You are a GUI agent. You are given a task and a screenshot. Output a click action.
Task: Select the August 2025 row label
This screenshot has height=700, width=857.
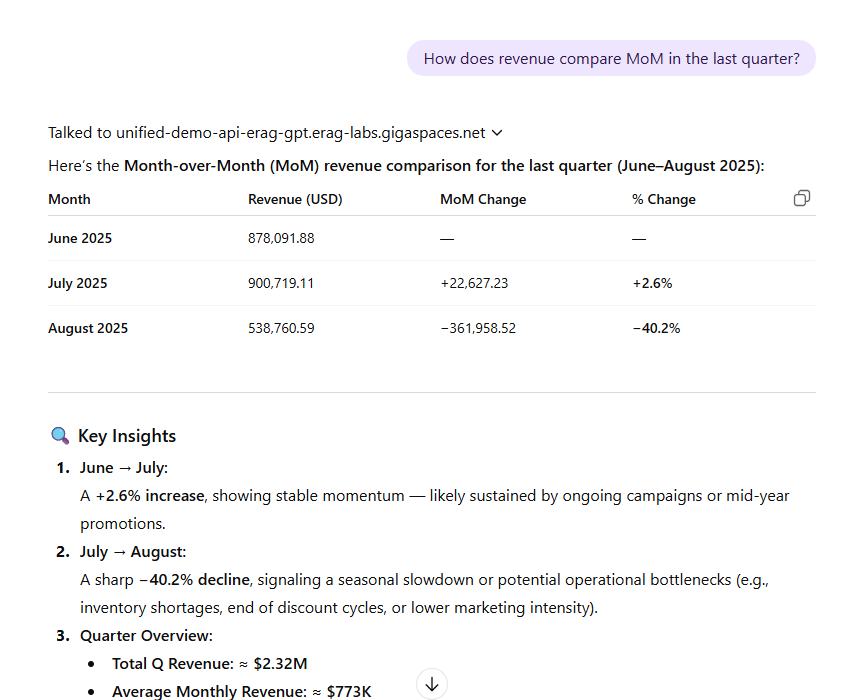coord(88,328)
